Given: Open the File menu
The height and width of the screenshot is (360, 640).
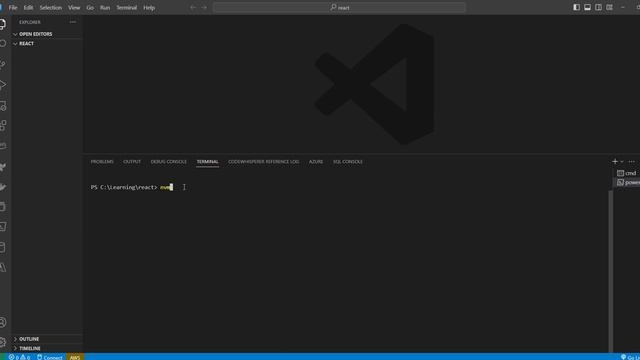Looking at the screenshot, I should pos(13,7).
